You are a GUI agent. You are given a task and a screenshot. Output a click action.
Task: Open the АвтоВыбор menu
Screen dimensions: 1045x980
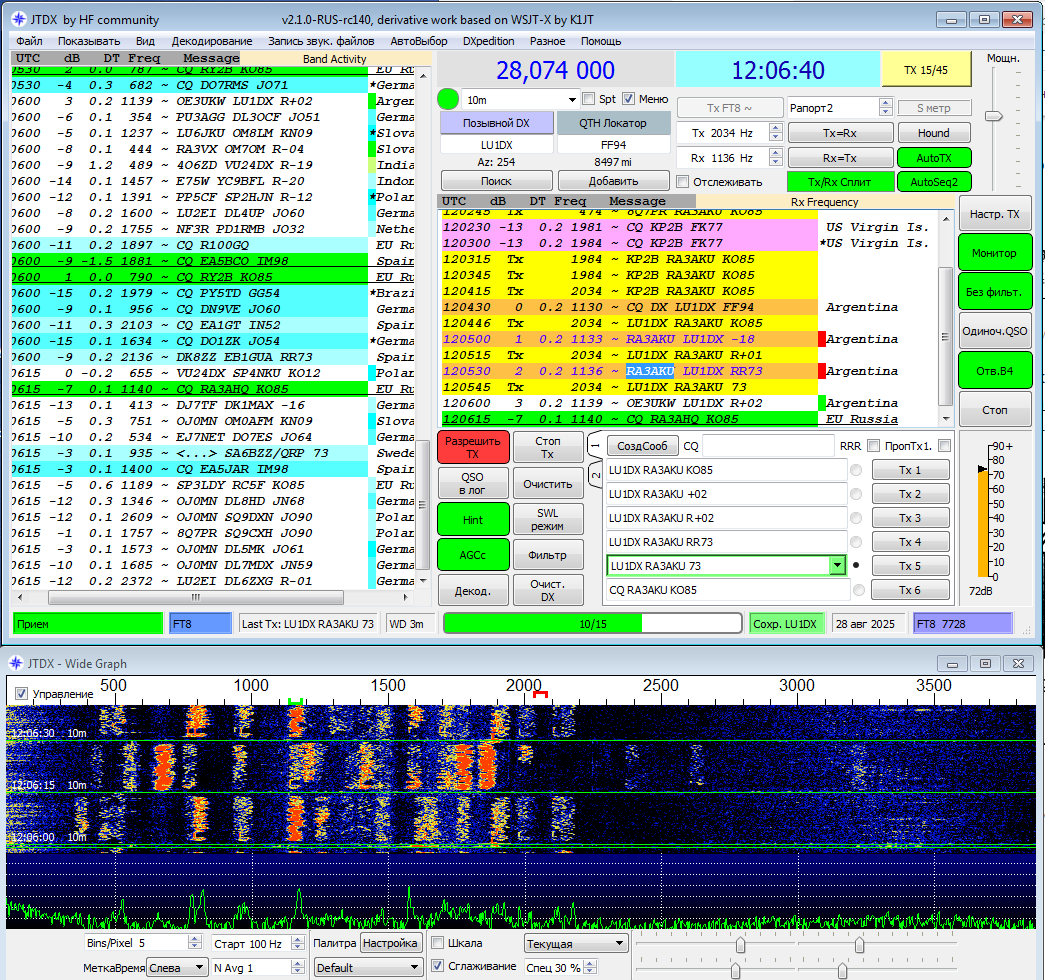click(419, 41)
